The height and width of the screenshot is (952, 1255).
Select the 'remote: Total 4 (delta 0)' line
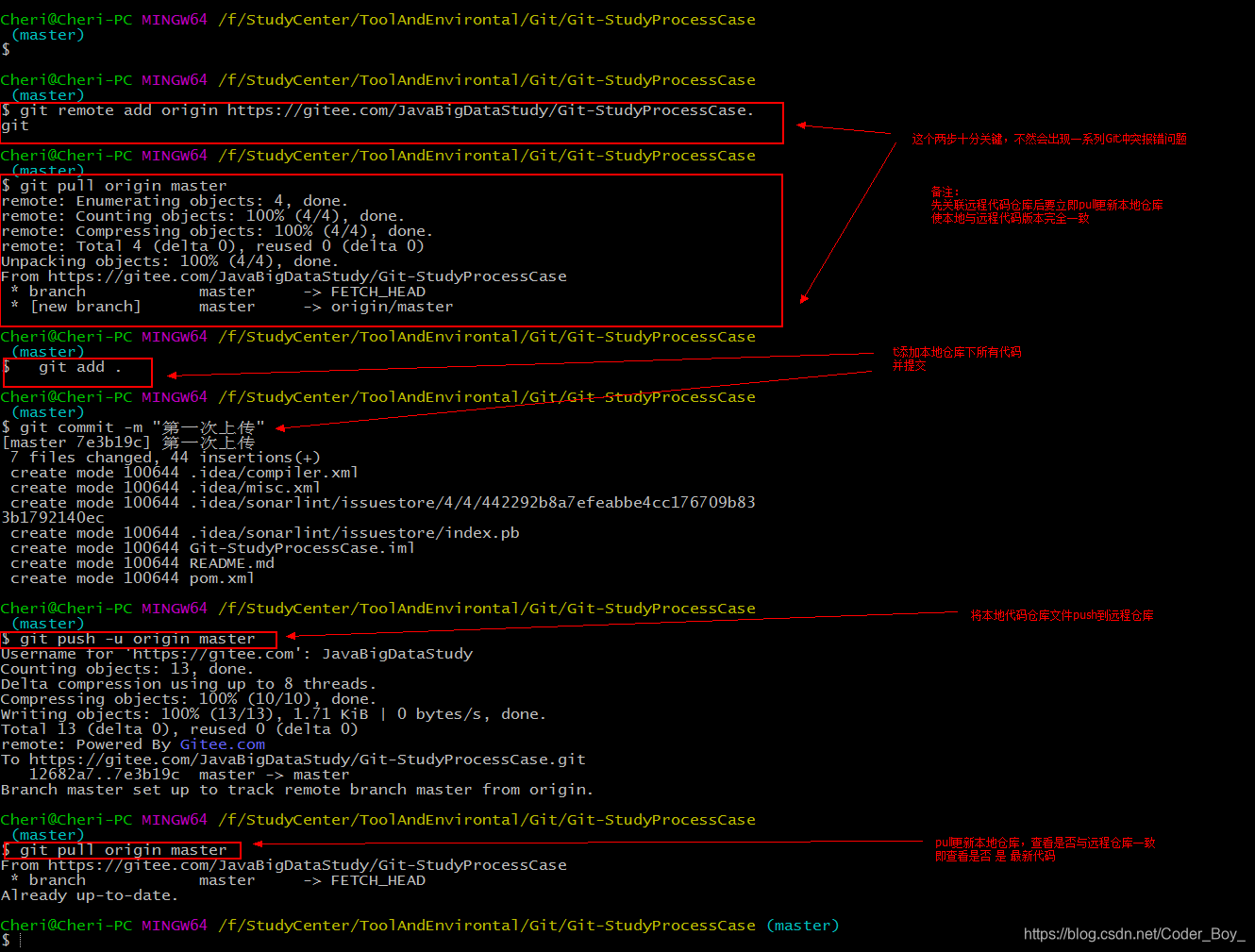click(x=212, y=246)
